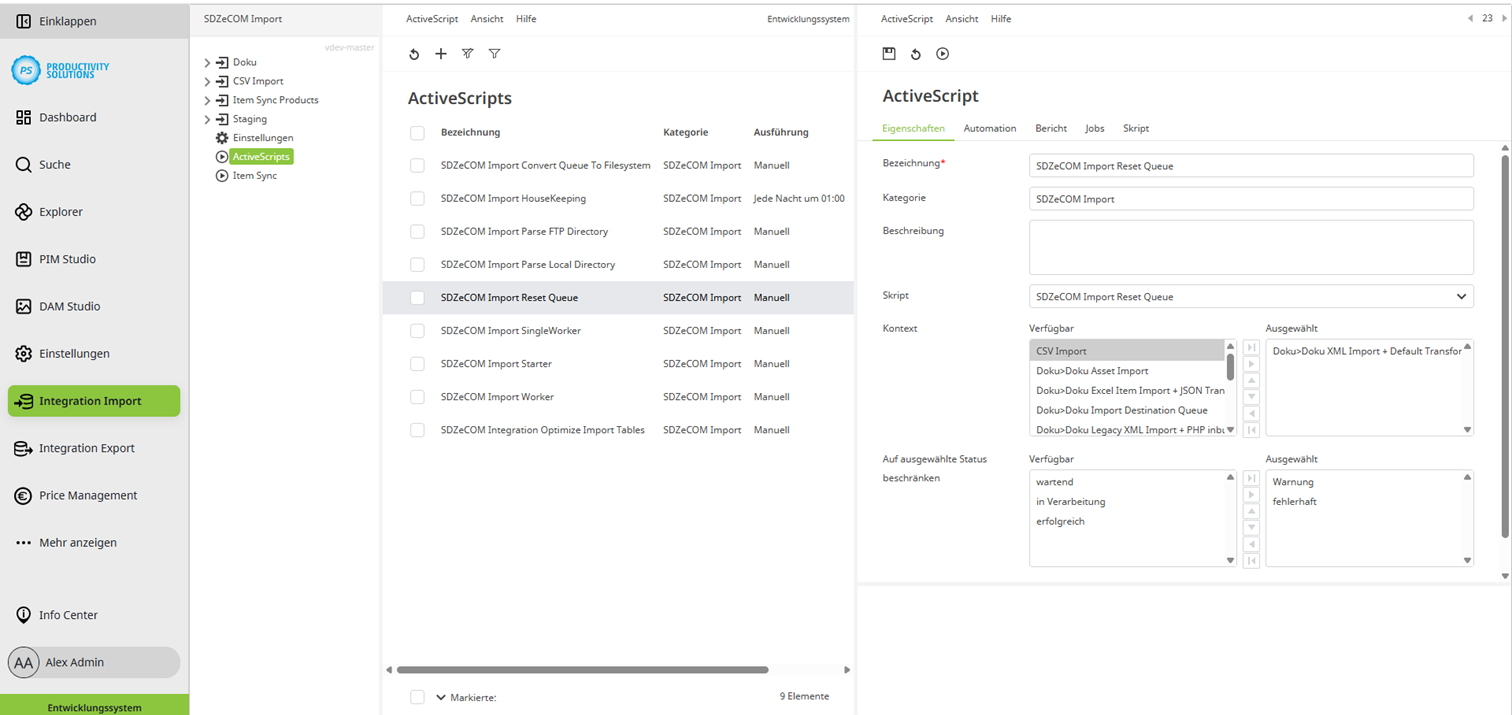
Task: Switch to the Automation tab
Action: tap(989, 128)
